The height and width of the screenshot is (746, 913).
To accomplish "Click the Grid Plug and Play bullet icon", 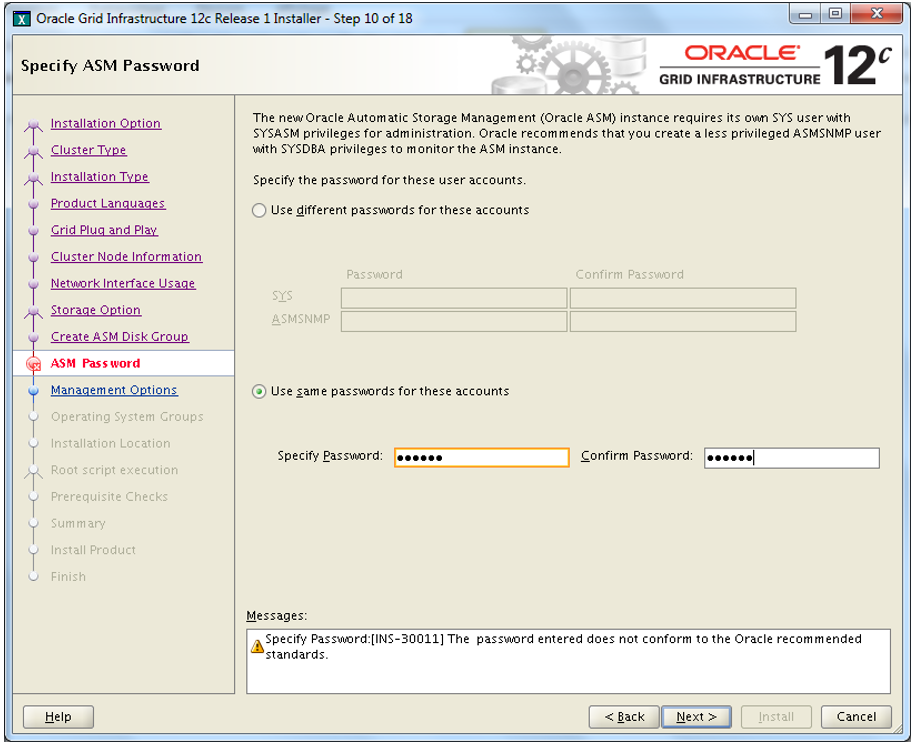I will point(34,231).
